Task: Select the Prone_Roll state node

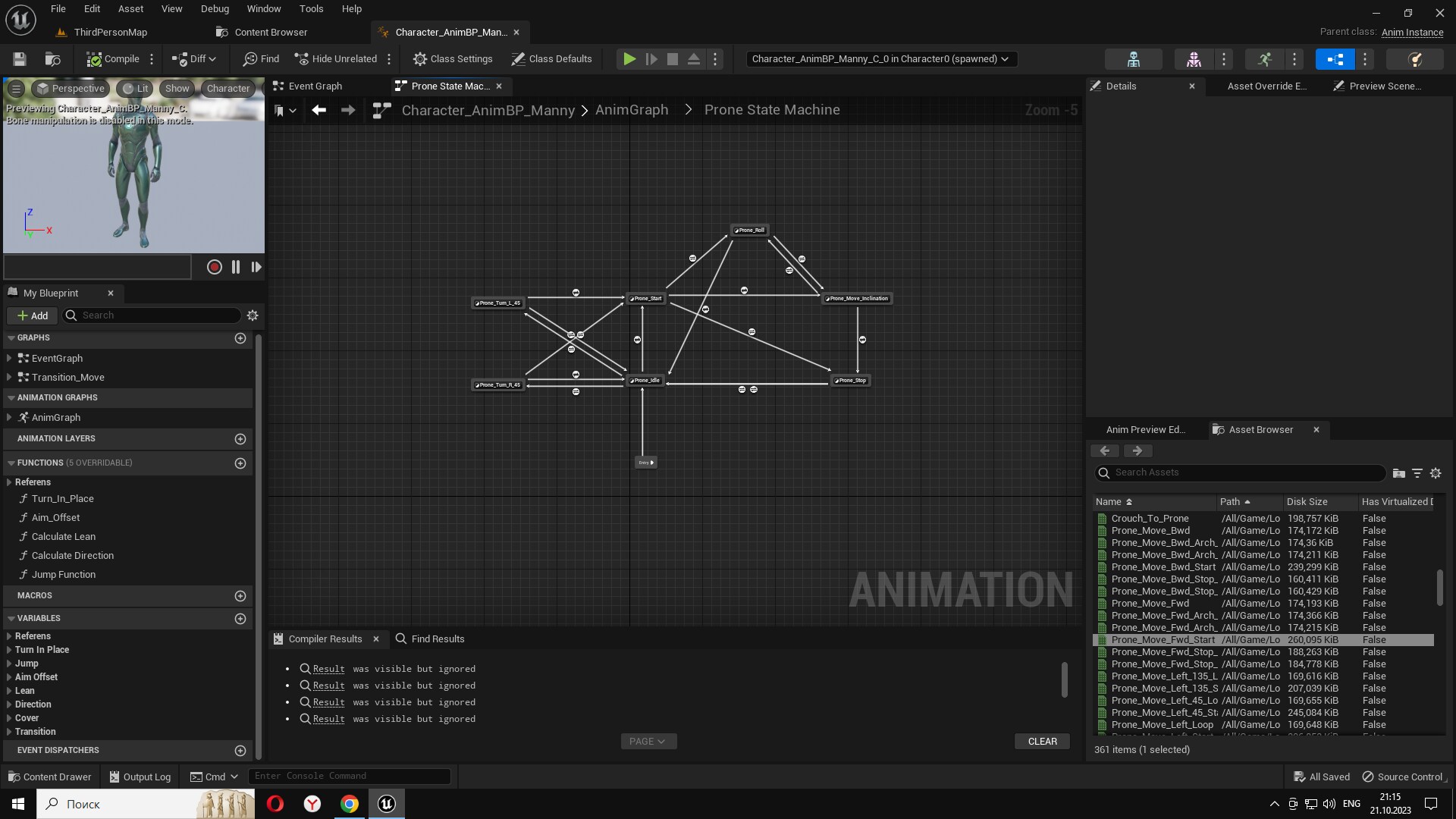Action: tap(749, 230)
